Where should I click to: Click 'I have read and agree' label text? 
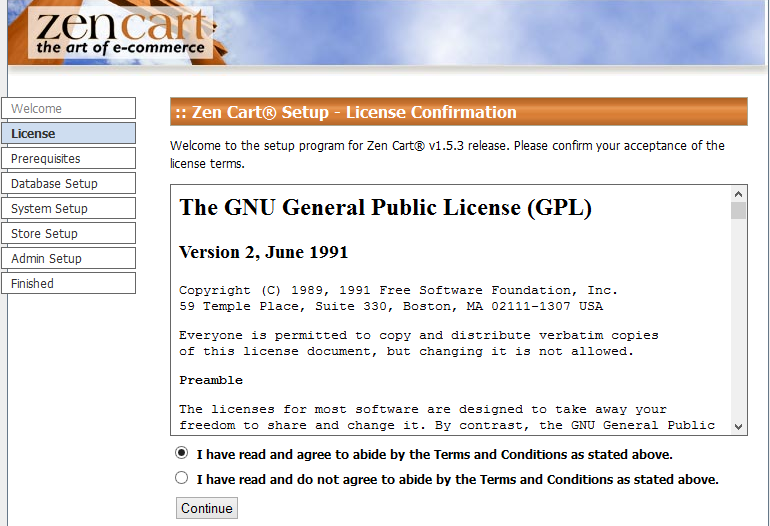435,454
